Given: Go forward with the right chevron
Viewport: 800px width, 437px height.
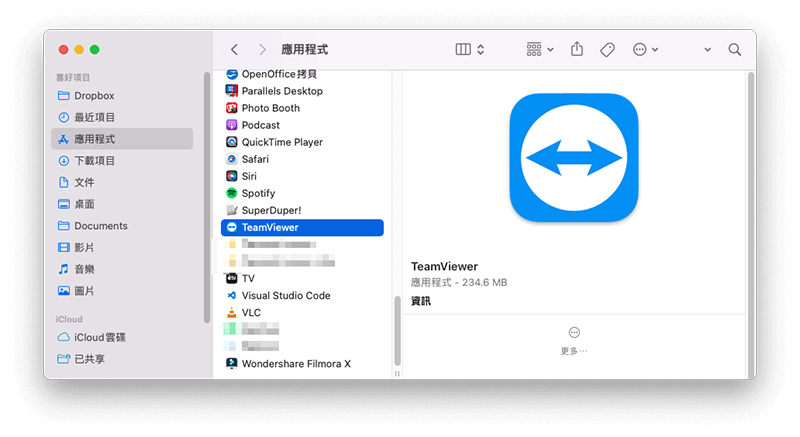Looking at the screenshot, I should [x=262, y=49].
